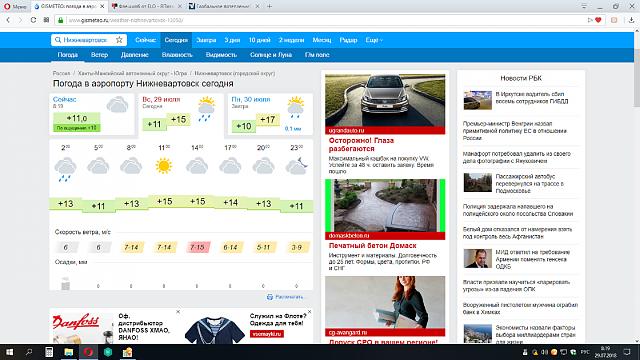Screen dimensions: 640x360
Task: Open the downloads arrow icon
Action: 631,20
